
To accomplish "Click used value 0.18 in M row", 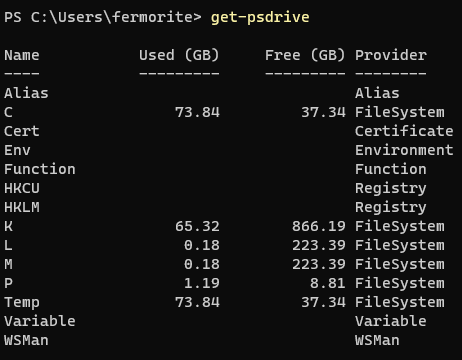I will (x=202, y=264).
